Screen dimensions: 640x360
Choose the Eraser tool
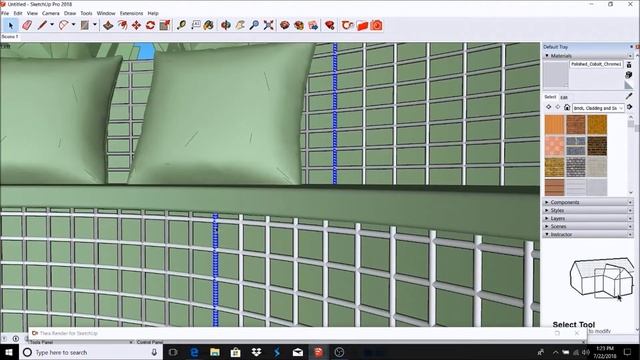27,25
